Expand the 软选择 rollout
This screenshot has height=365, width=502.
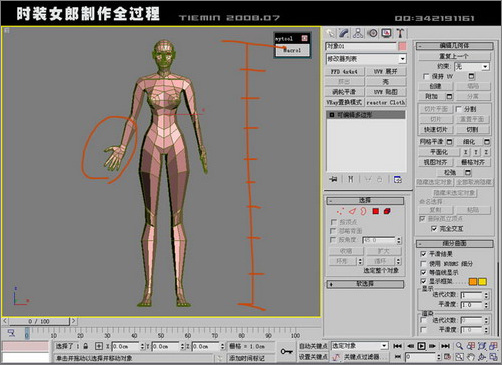click(x=365, y=284)
